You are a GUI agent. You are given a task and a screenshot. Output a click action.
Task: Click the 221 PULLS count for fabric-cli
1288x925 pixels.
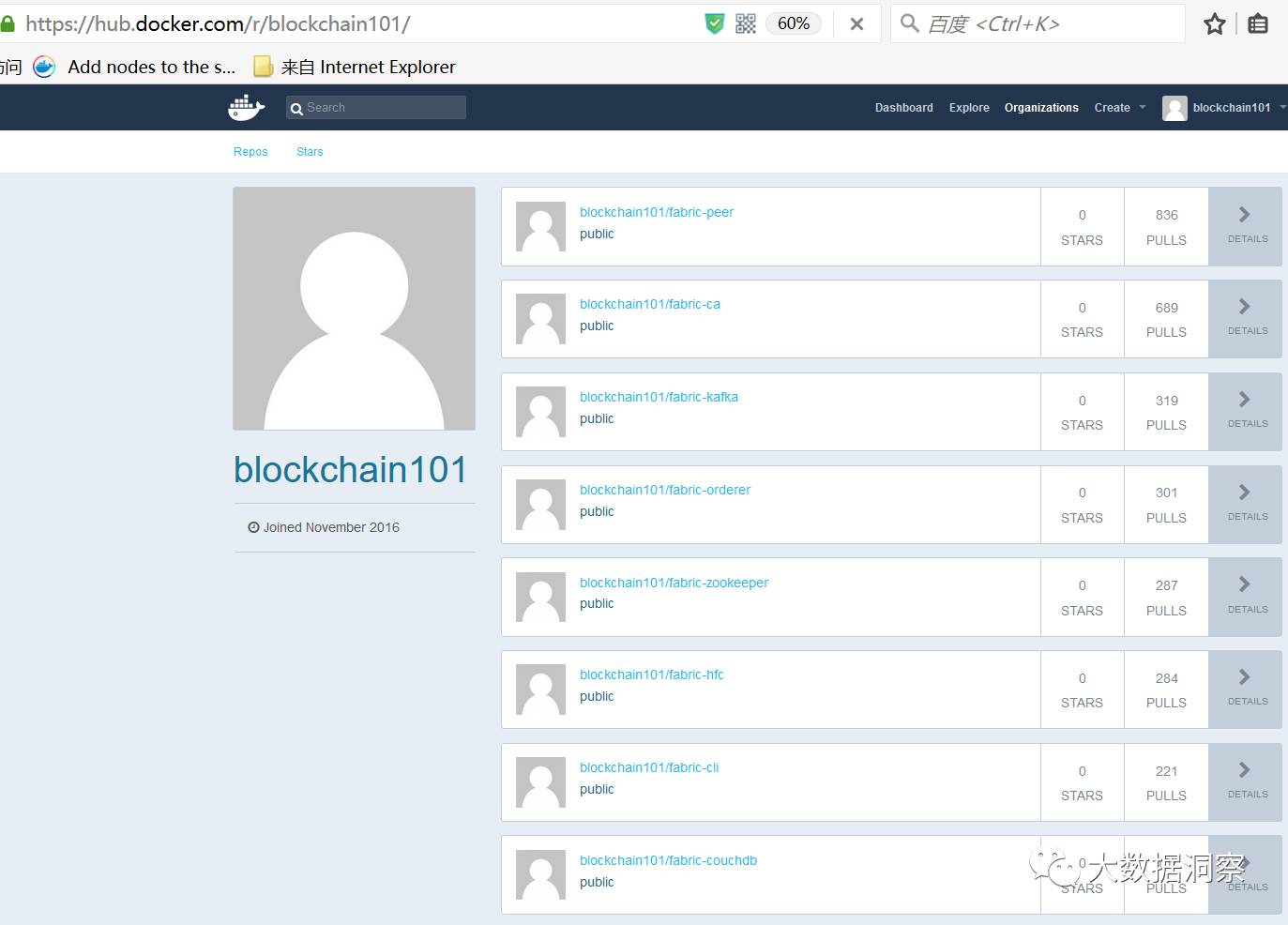(x=1166, y=783)
